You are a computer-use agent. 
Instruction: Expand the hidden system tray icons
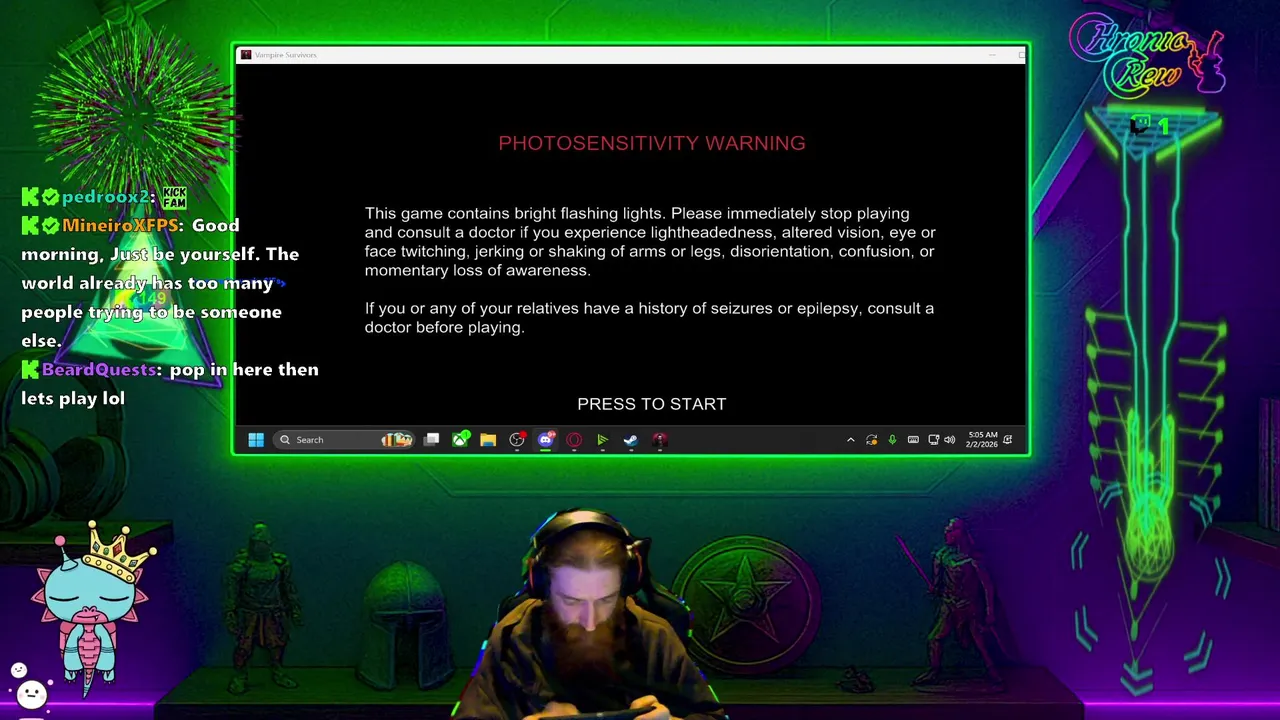[x=851, y=440]
